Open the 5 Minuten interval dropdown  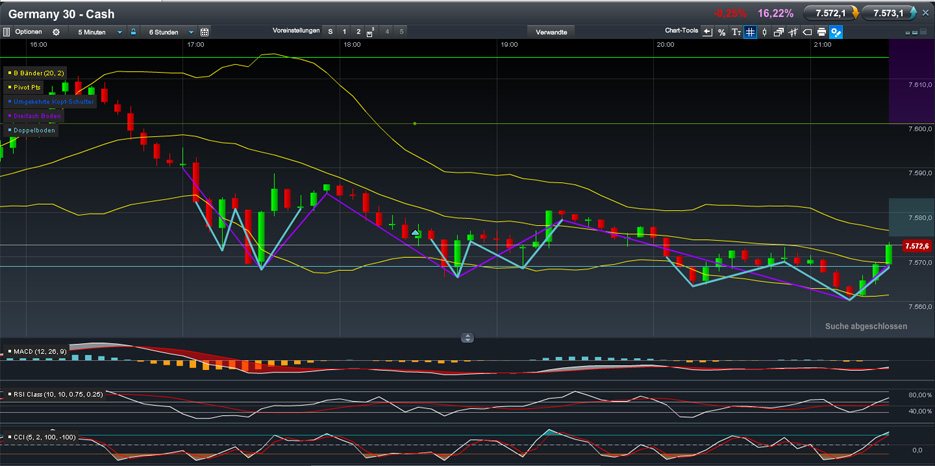point(99,32)
